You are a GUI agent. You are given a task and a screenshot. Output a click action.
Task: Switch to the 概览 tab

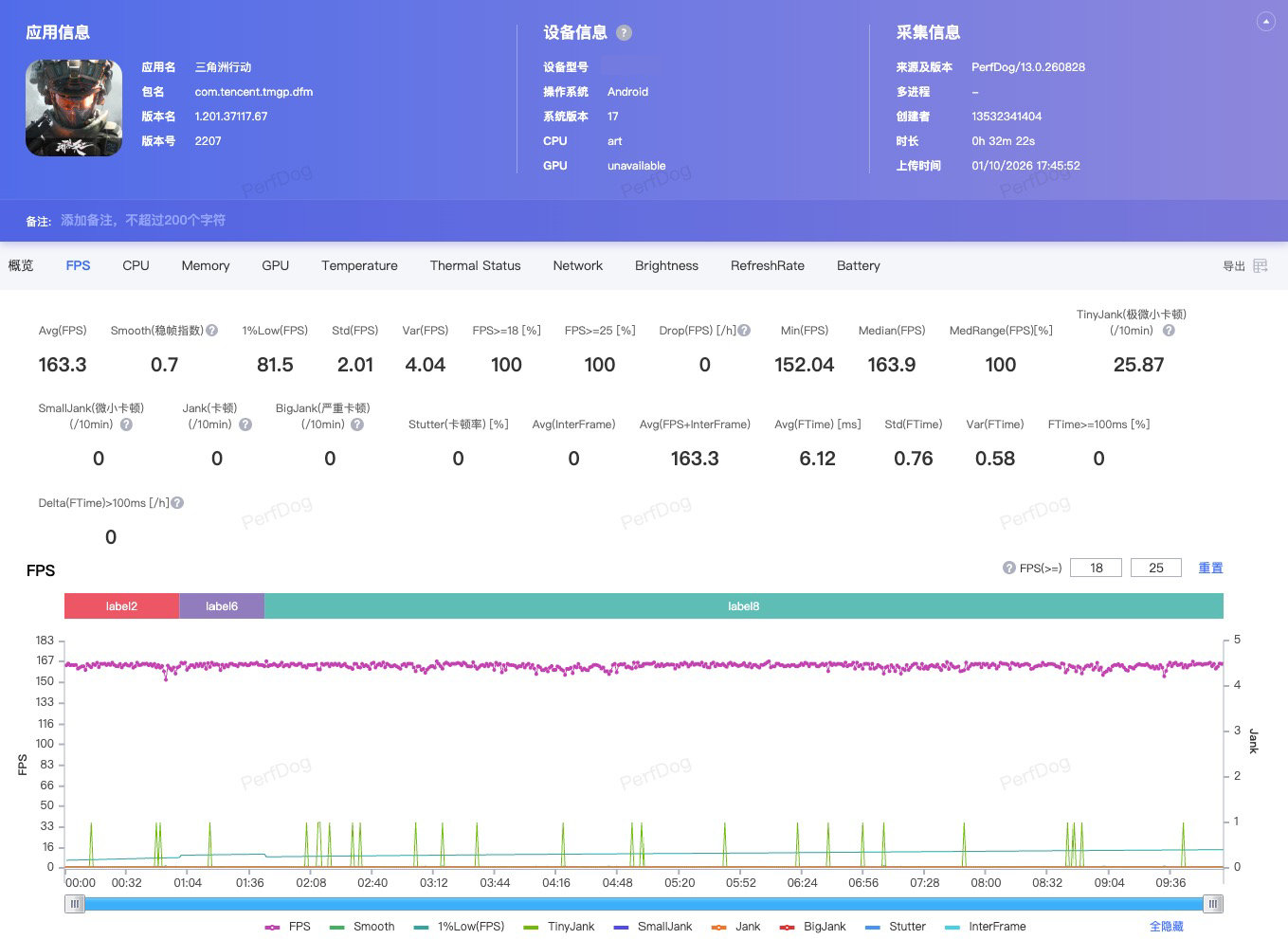[21, 266]
